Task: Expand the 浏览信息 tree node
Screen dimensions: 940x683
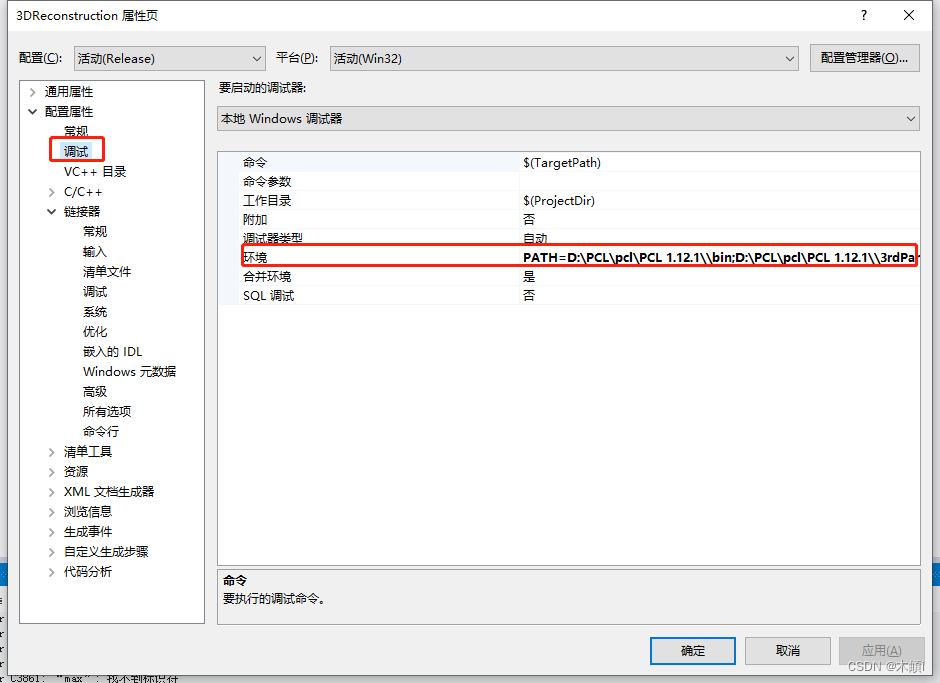Action: [52, 512]
